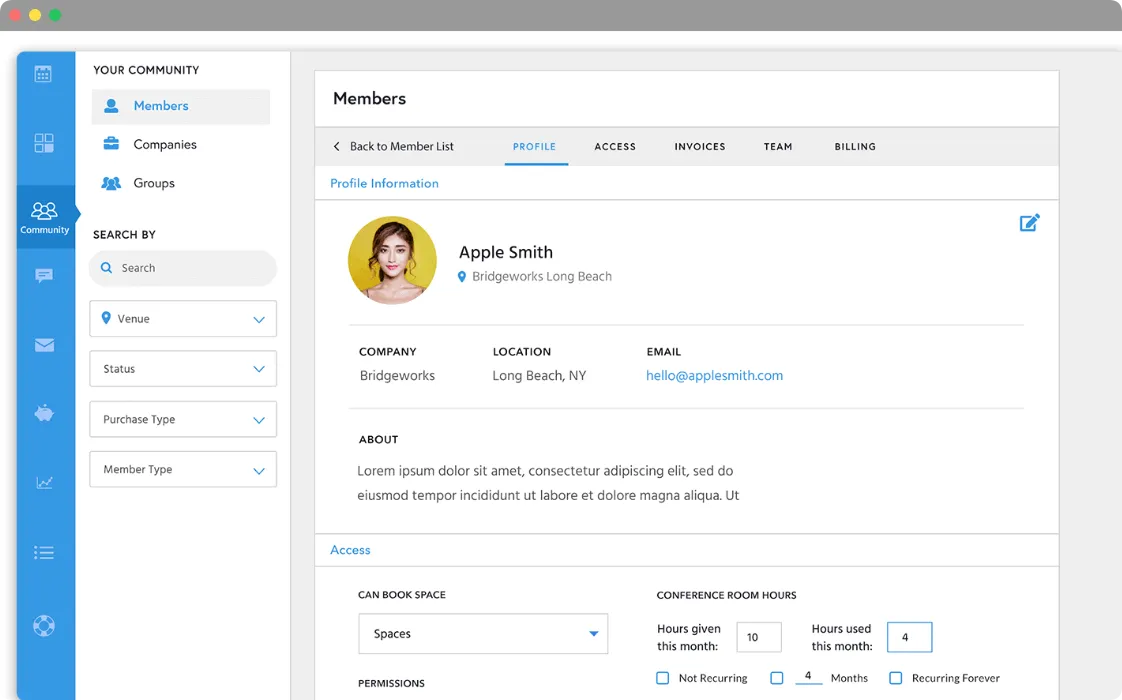
Task: Expand the Venue filter dropdown
Action: pos(183,319)
